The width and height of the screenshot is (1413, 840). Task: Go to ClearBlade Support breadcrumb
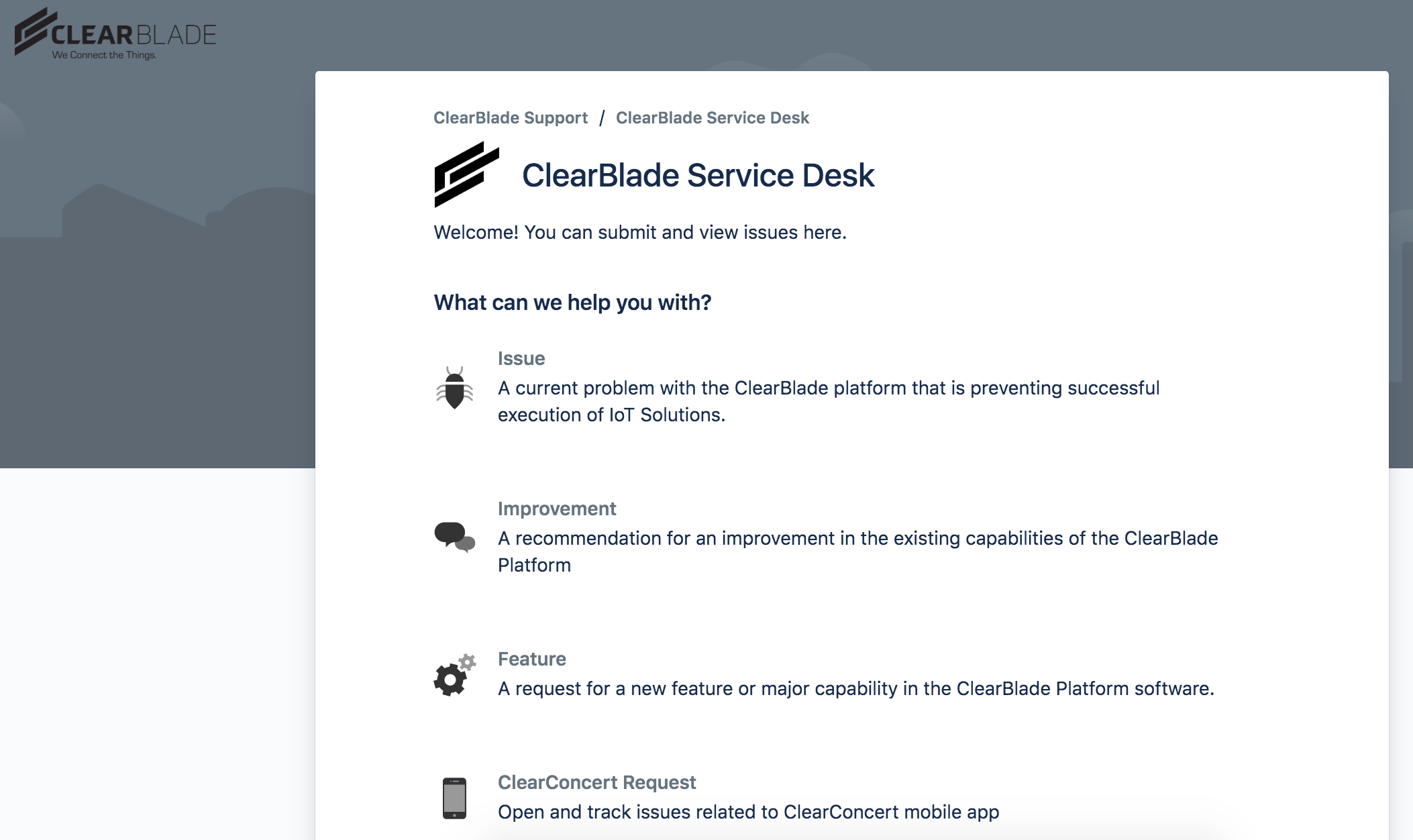click(510, 118)
